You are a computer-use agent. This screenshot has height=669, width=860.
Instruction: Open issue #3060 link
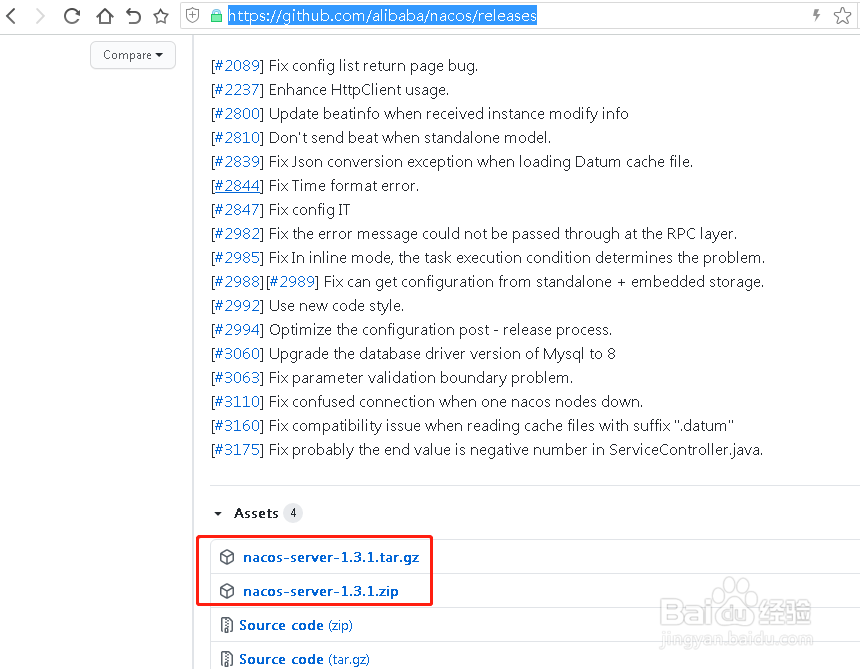coord(237,354)
